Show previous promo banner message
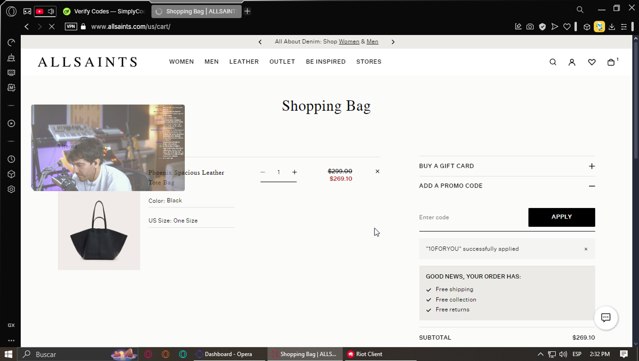 coord(260,42)
